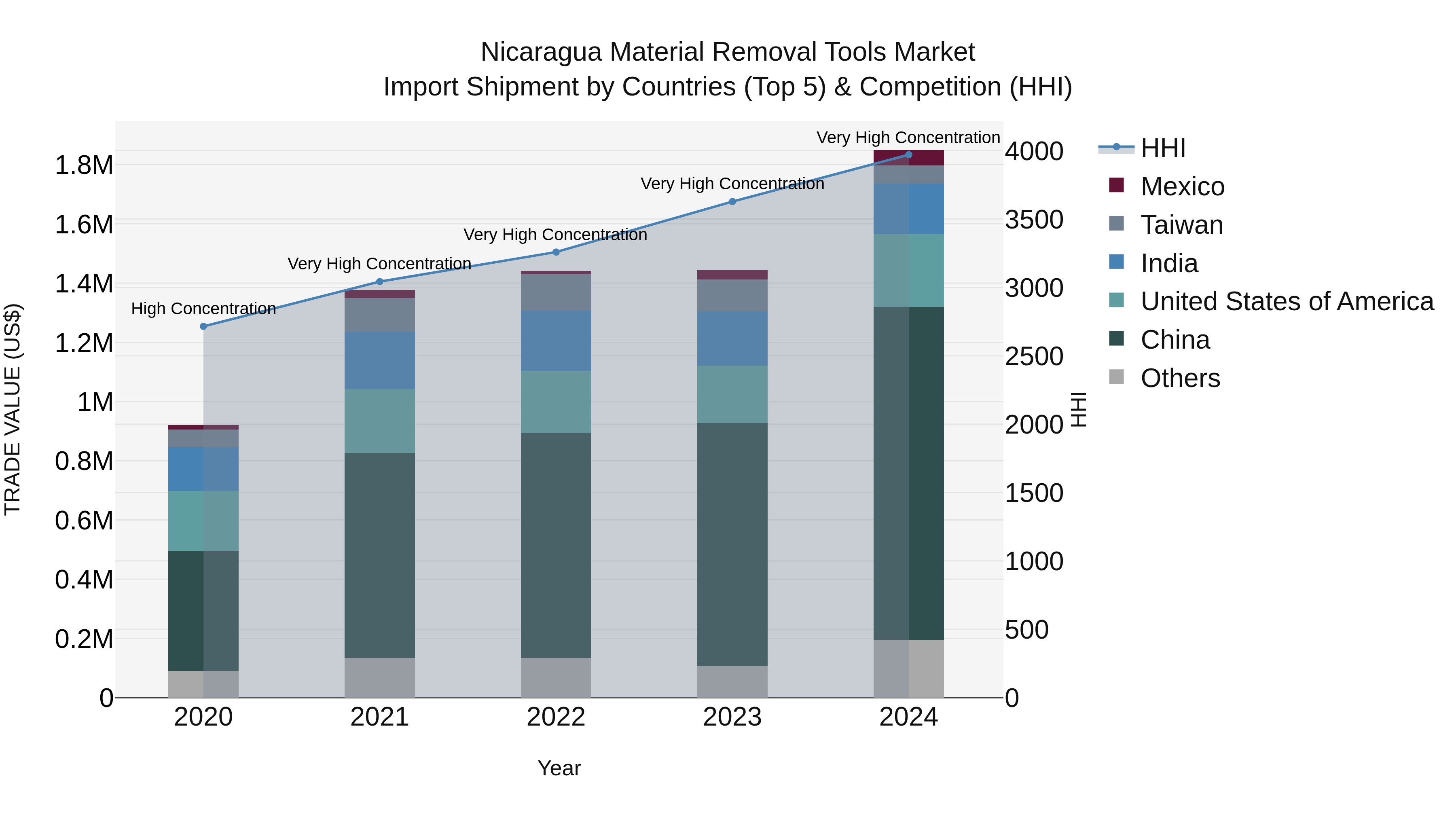Screen dimensions: 1456x819
Task: Click the 1.8M y-axis tick label
Action: 84,165
